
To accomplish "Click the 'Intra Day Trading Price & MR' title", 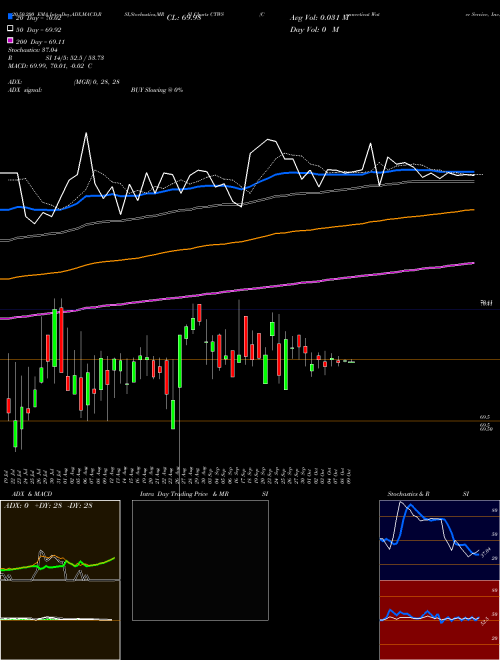I will [184, 494].
